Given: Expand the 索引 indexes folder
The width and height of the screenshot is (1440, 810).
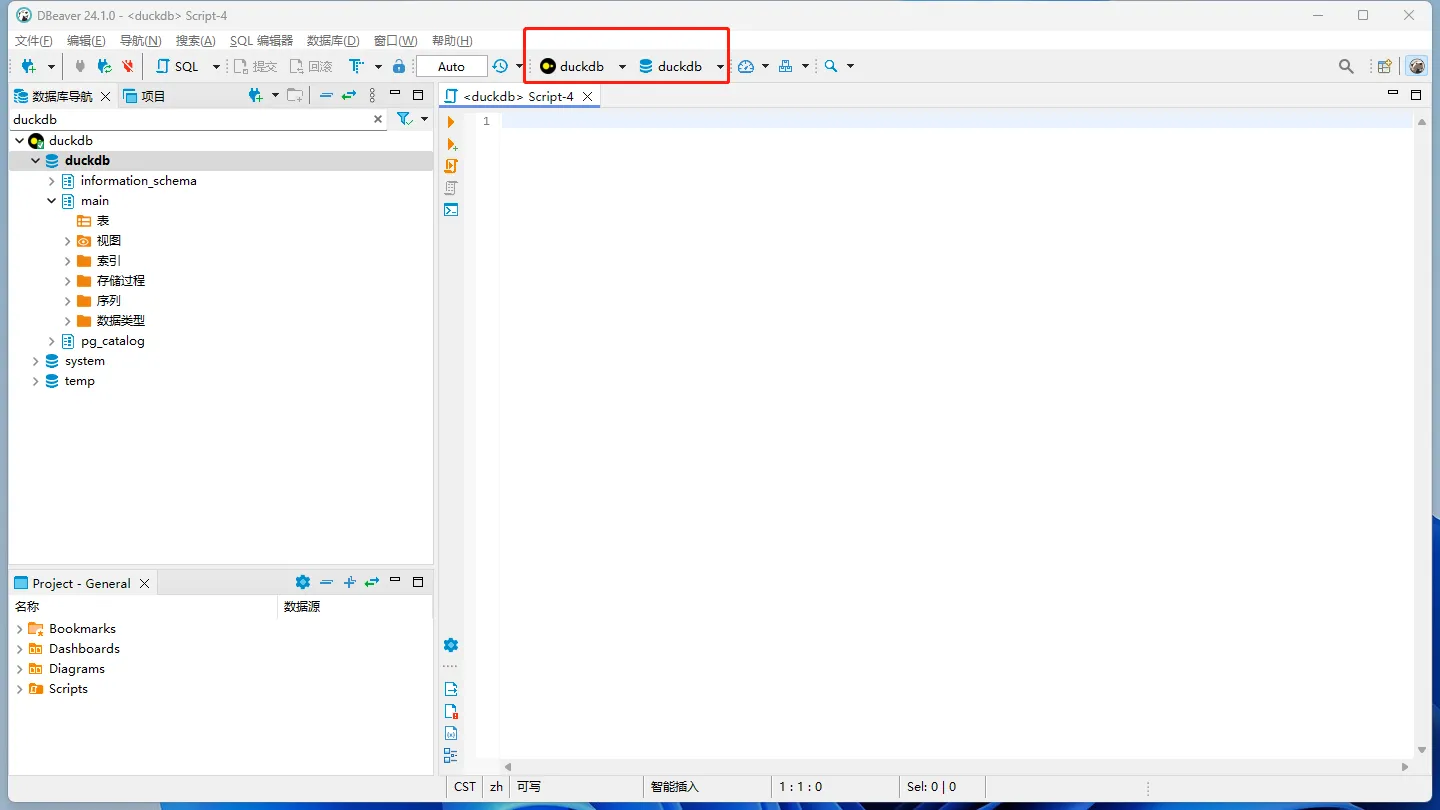Looking at the screenshot, I should click(67, 261).
